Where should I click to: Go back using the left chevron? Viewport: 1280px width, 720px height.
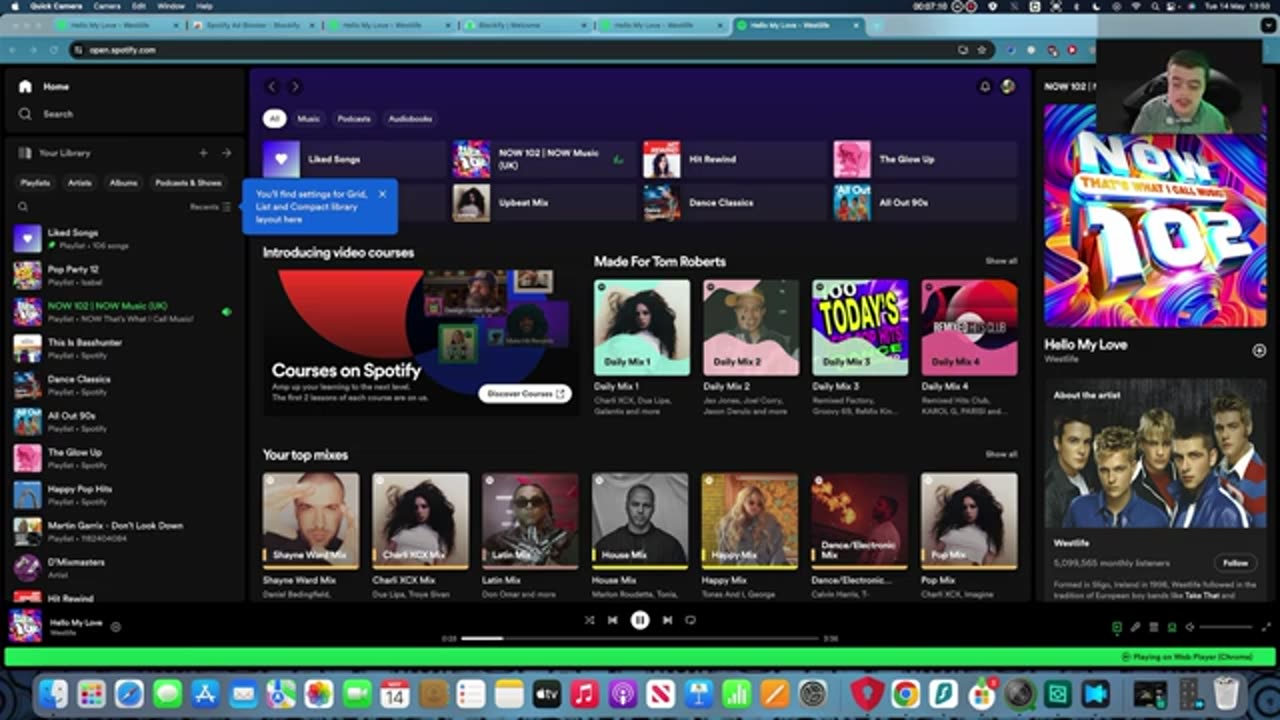[272, 87]
